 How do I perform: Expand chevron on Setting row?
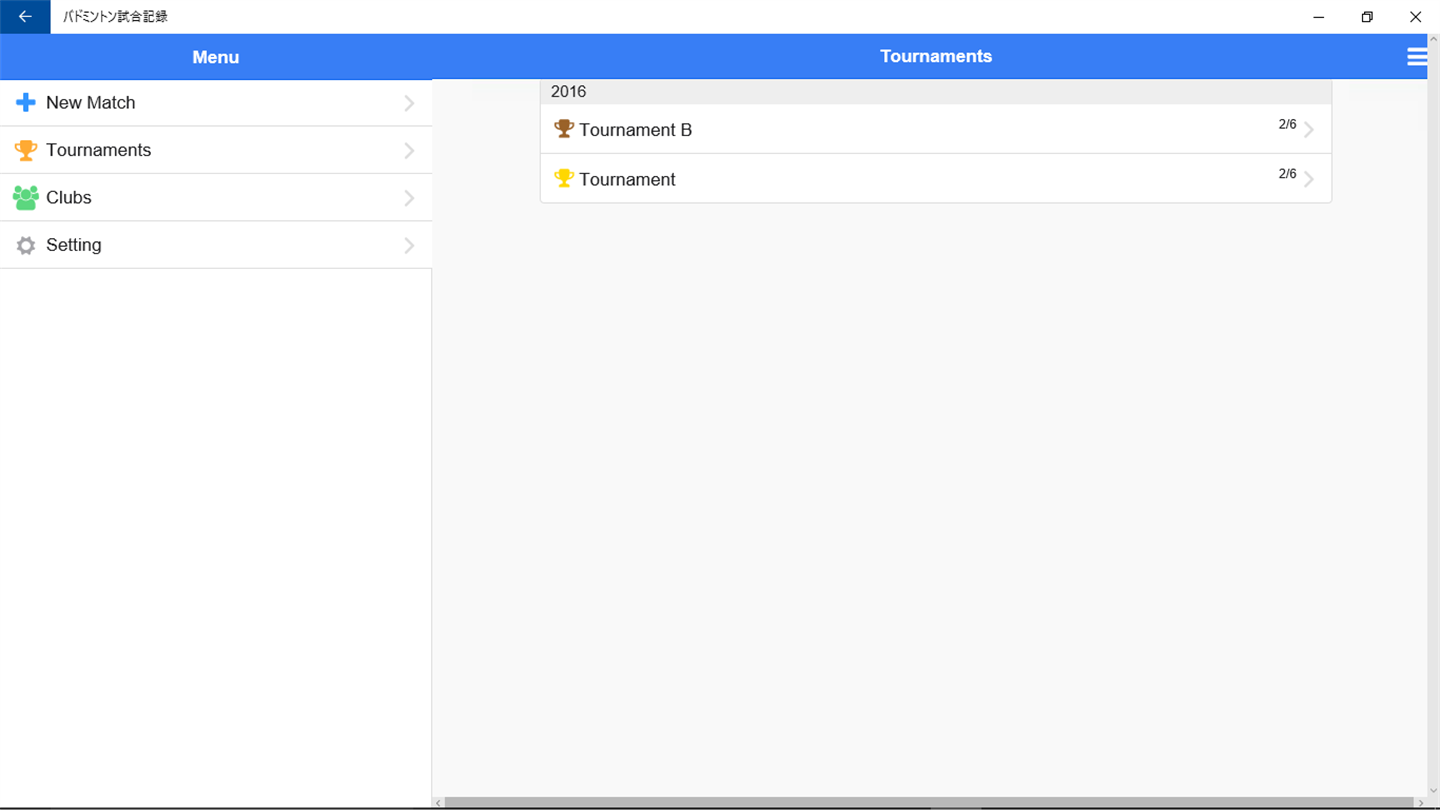pyautogui.click(x=409, y=245)
